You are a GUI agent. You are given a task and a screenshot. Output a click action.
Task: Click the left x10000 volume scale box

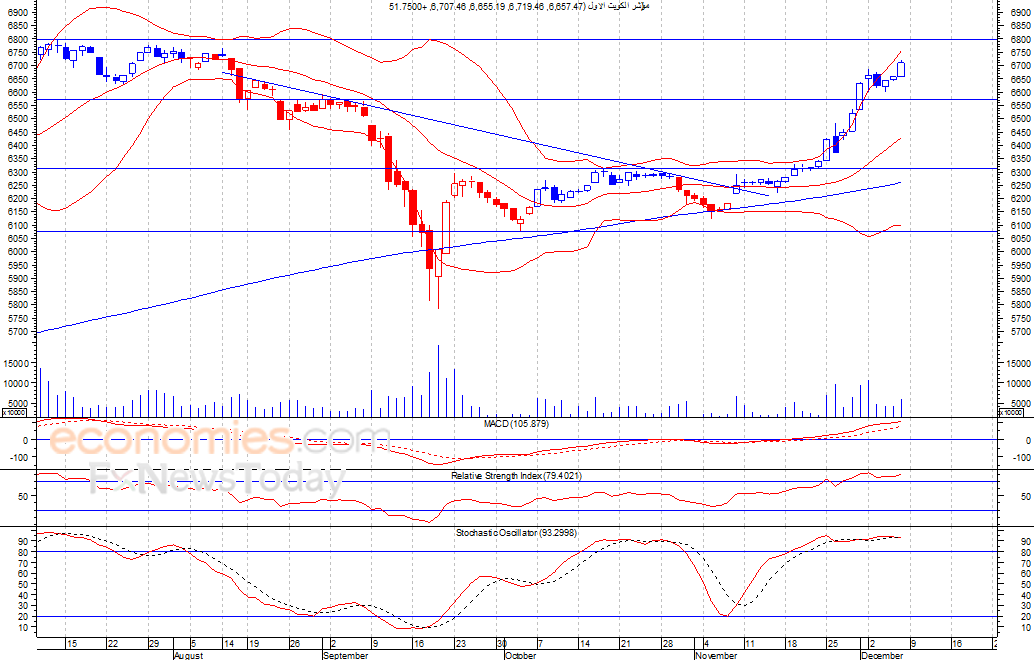[x=14, y=413]
